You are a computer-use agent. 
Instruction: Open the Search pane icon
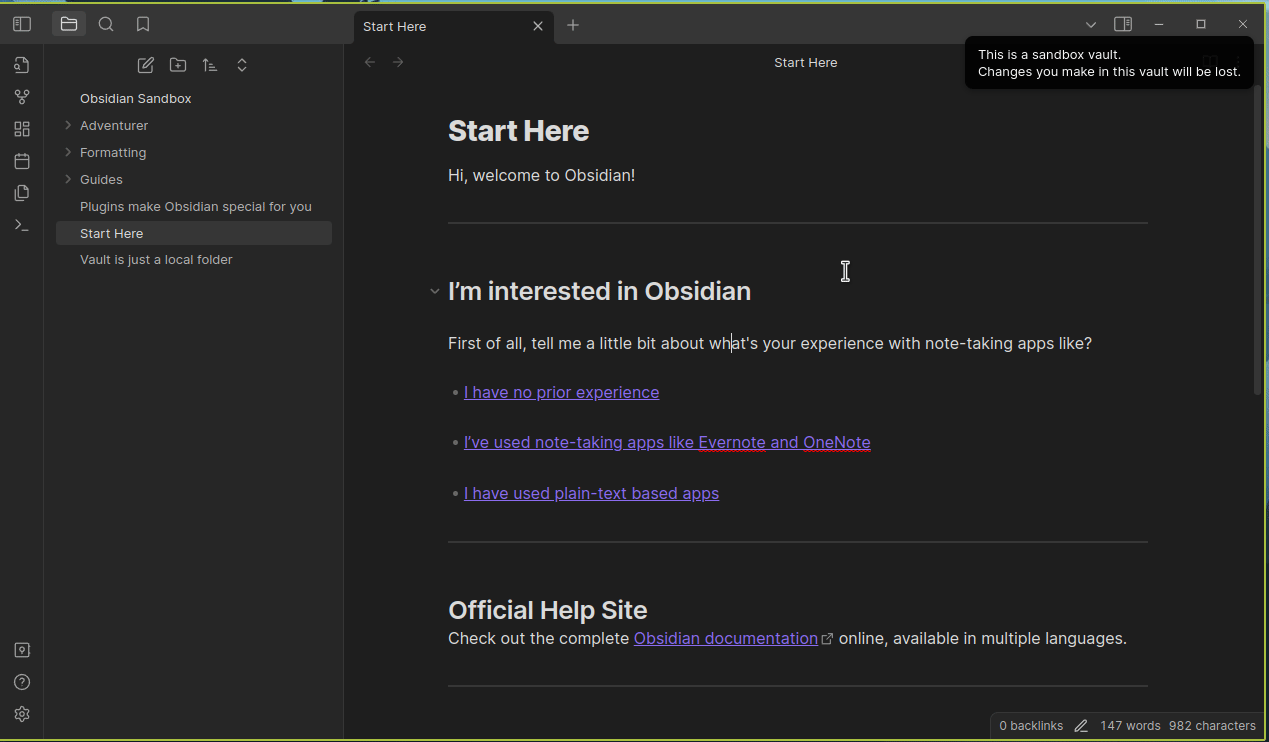click(x=106, y=24)
